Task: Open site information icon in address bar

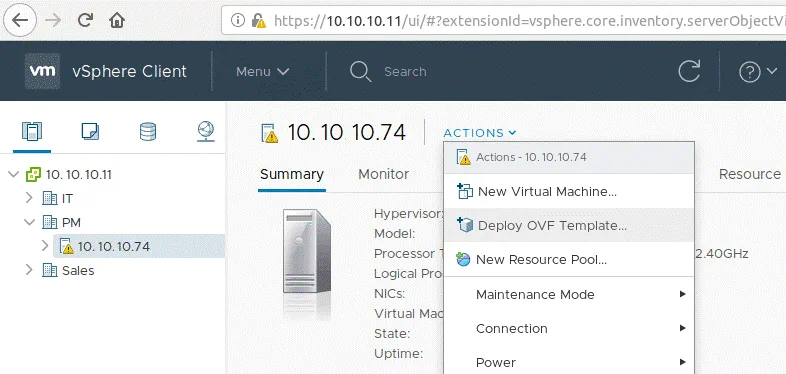Action: 238,20
